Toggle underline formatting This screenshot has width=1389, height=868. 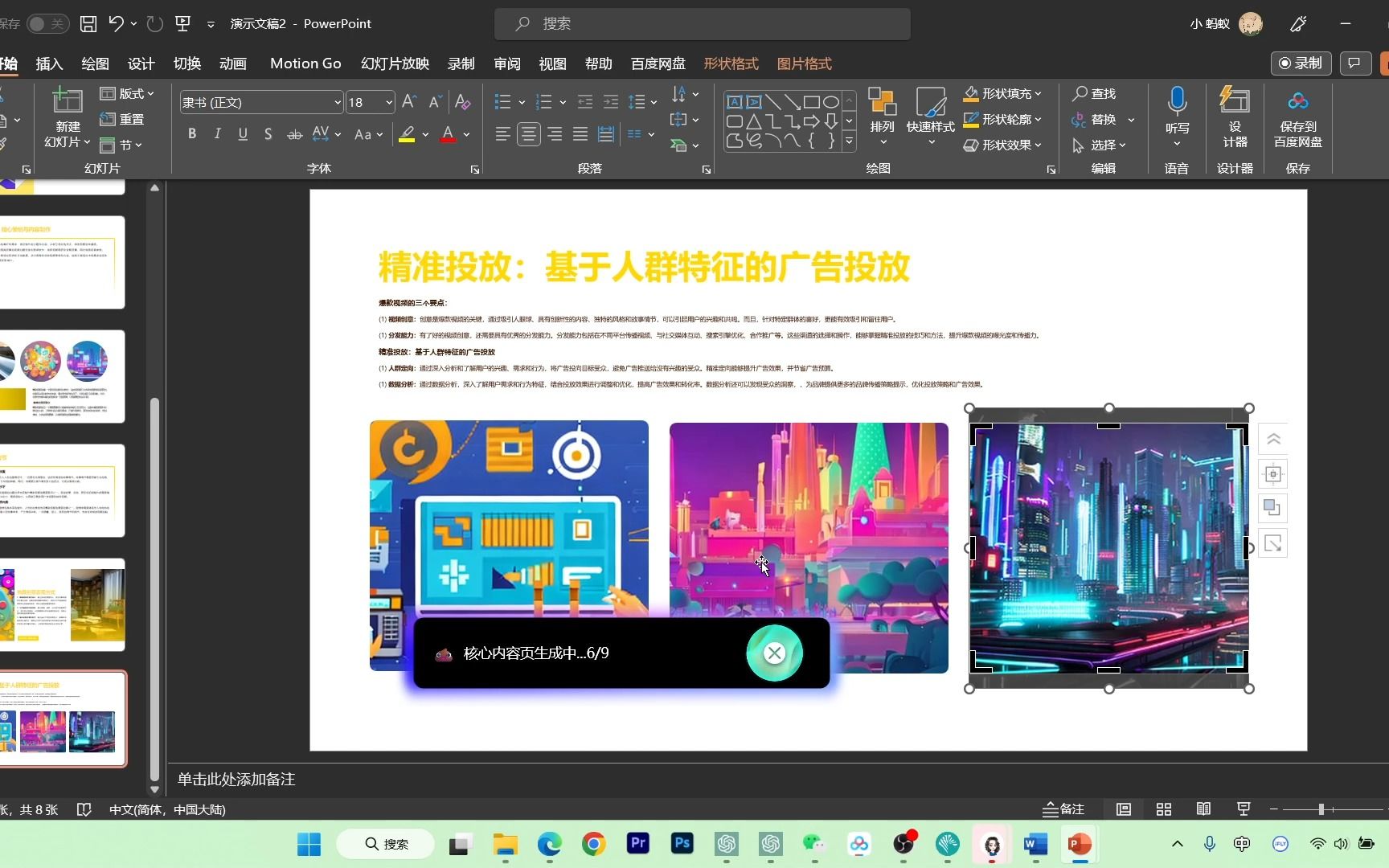click(243, 134)
